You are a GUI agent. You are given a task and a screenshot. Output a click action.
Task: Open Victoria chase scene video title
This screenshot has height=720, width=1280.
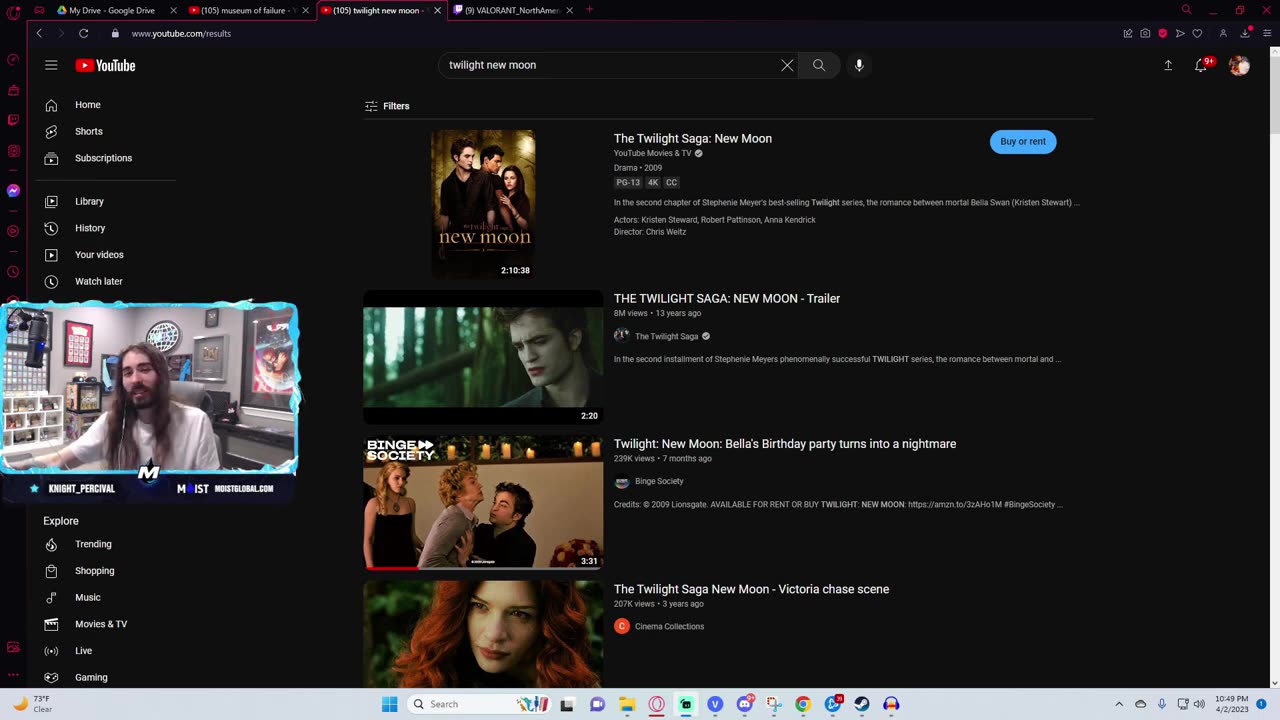click(x=751, y=589)
